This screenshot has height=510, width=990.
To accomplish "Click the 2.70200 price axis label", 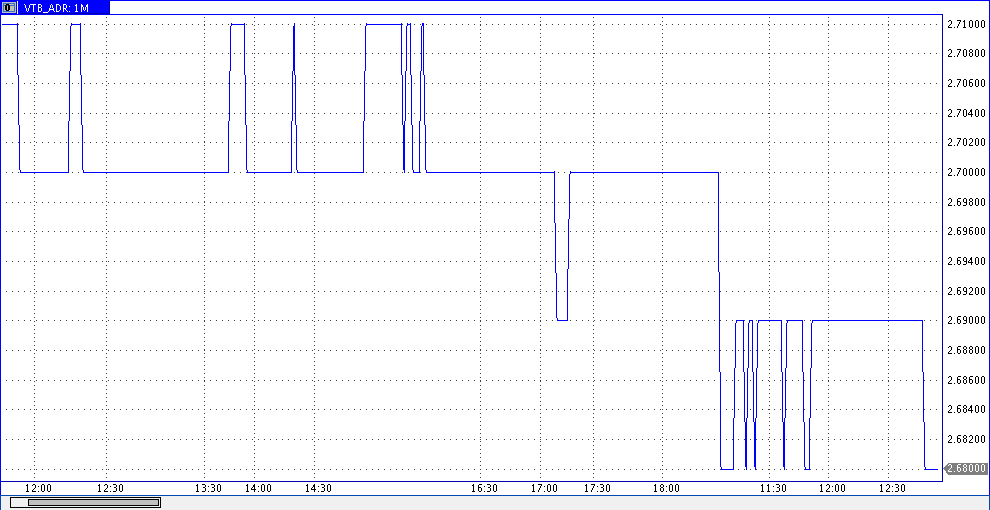I will [x=966, y=143].
